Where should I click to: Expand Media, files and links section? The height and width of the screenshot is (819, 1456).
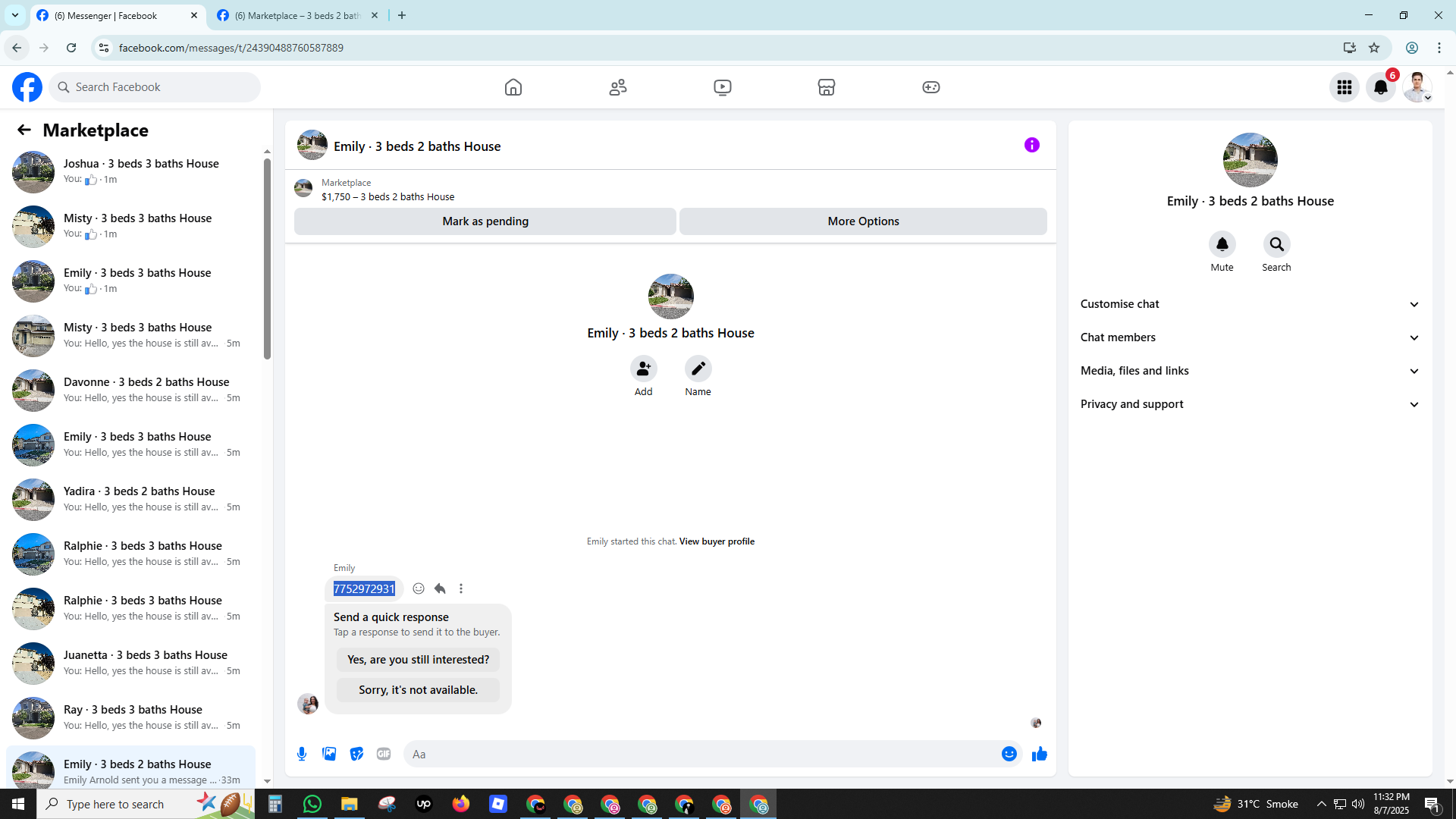[x=1250, y=371]
